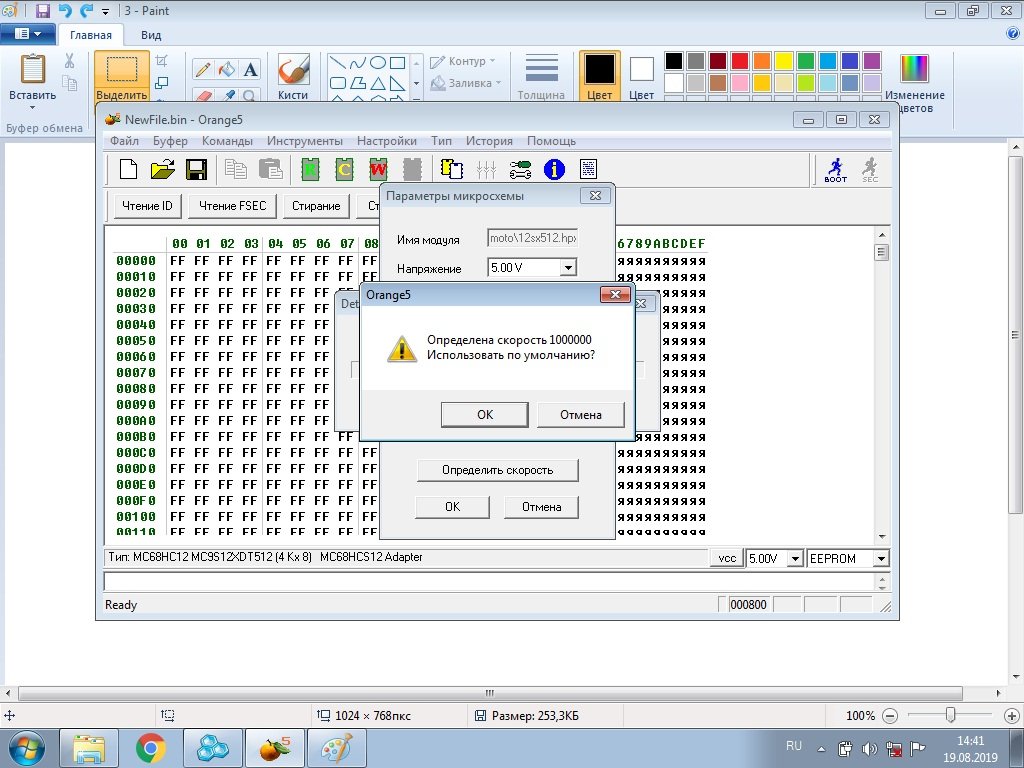Show hidden system tray icons arrow
The width and height of the screenshot is (1024, 768).
[821, 749]
